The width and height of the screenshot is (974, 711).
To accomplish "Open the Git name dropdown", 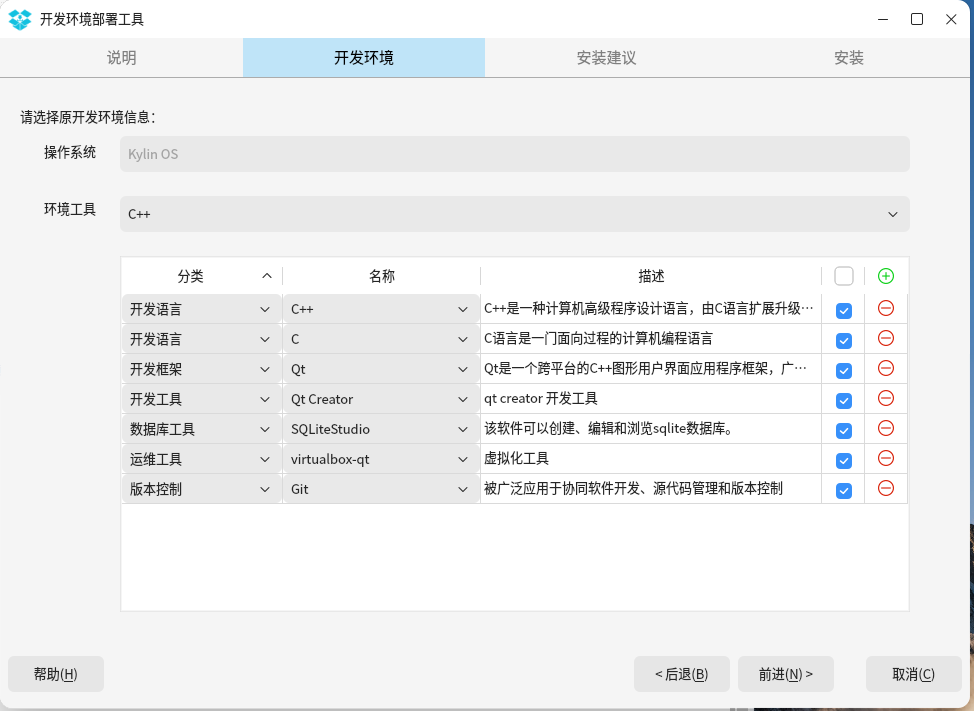I will 381,489.
